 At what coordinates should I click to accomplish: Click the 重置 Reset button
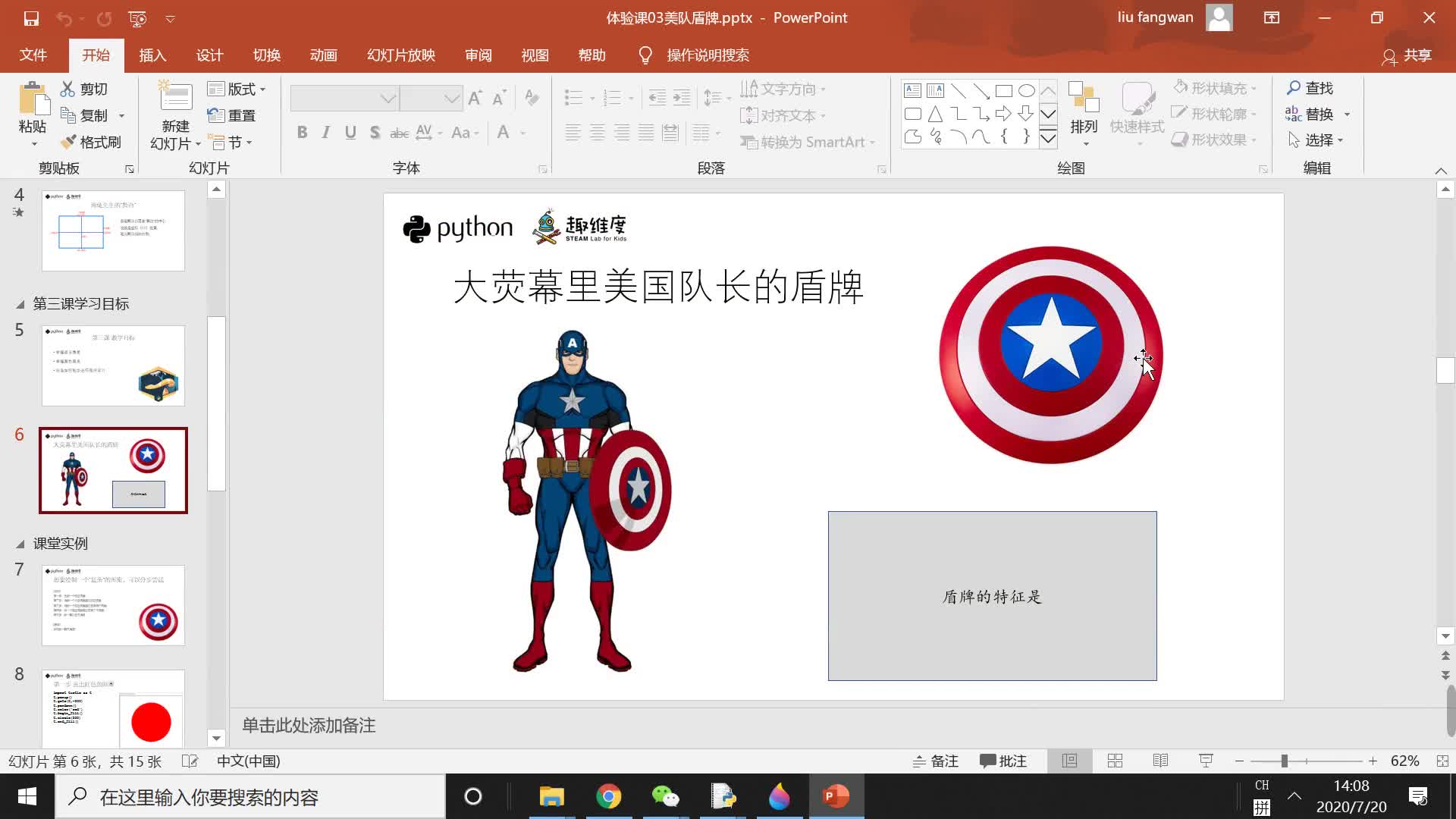pyautogui.click(x=232, y=116)
